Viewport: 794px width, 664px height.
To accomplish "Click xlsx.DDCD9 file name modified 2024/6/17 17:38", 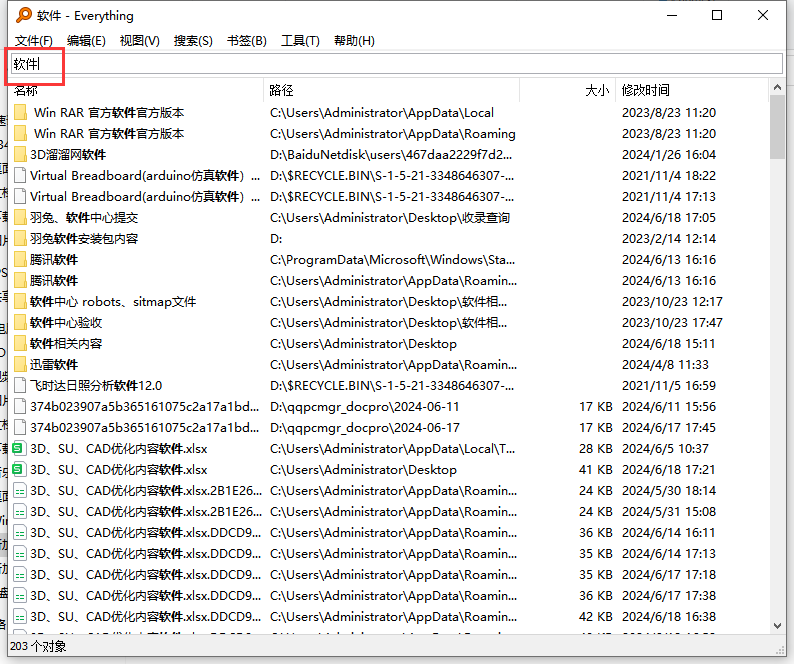I will (146, 596).
